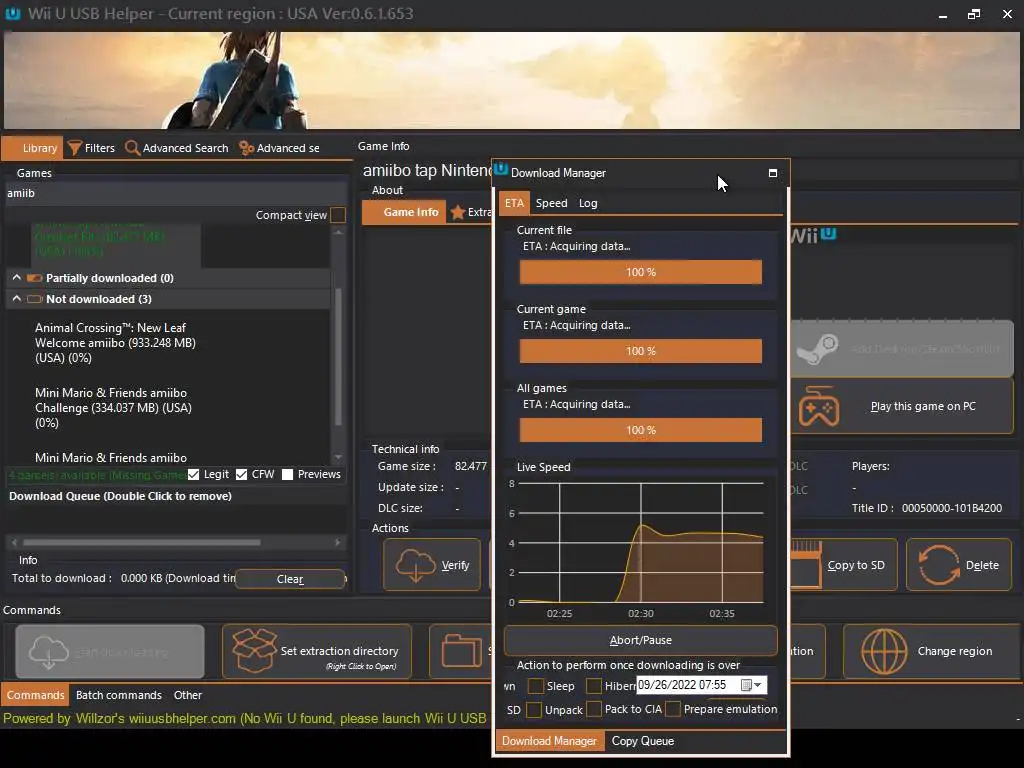The image size is (1024, 768).
Task: Uncheck the CFW checkbox
Action: (x=242, y=474)
